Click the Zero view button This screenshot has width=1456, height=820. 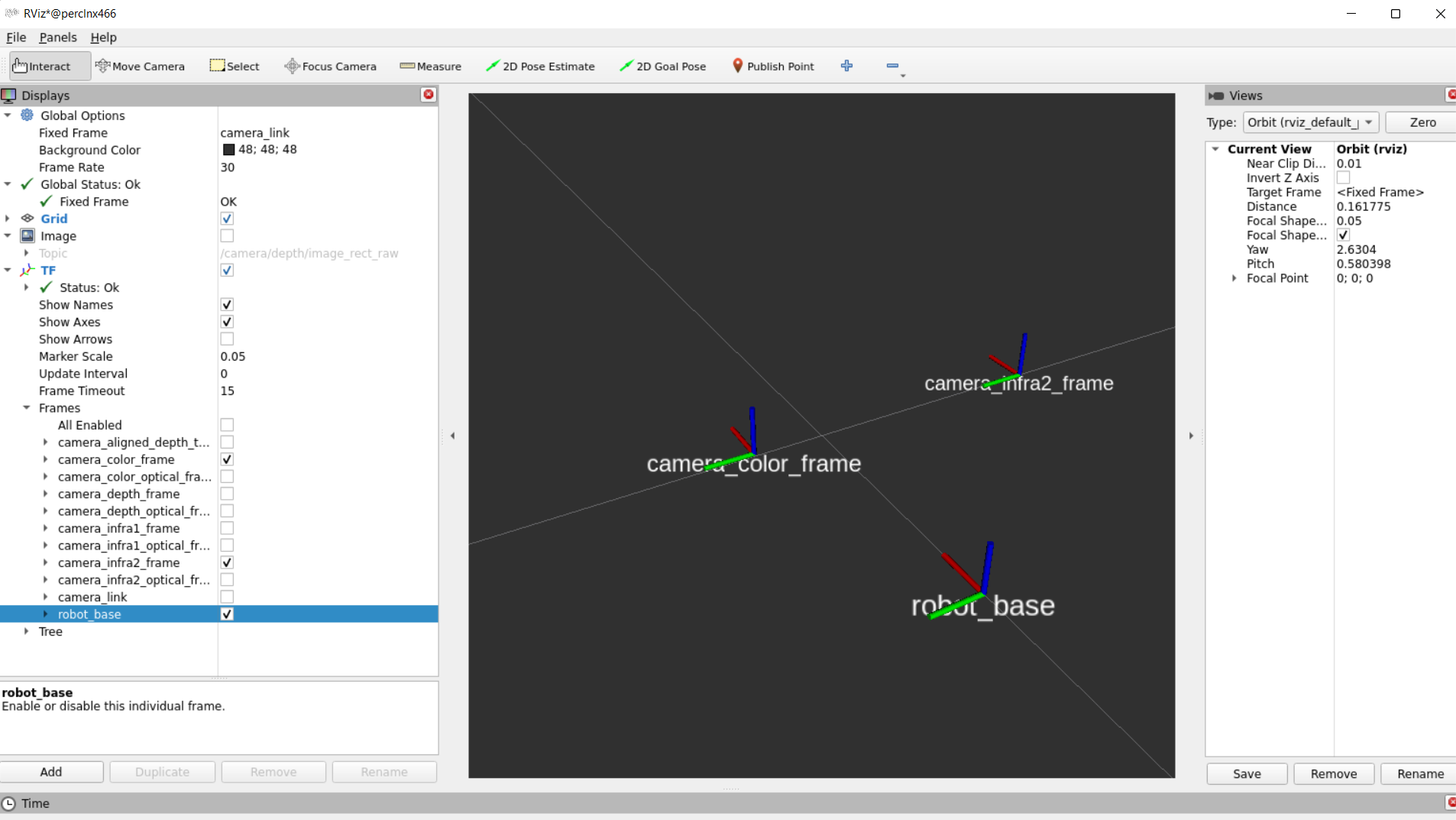1422,122
